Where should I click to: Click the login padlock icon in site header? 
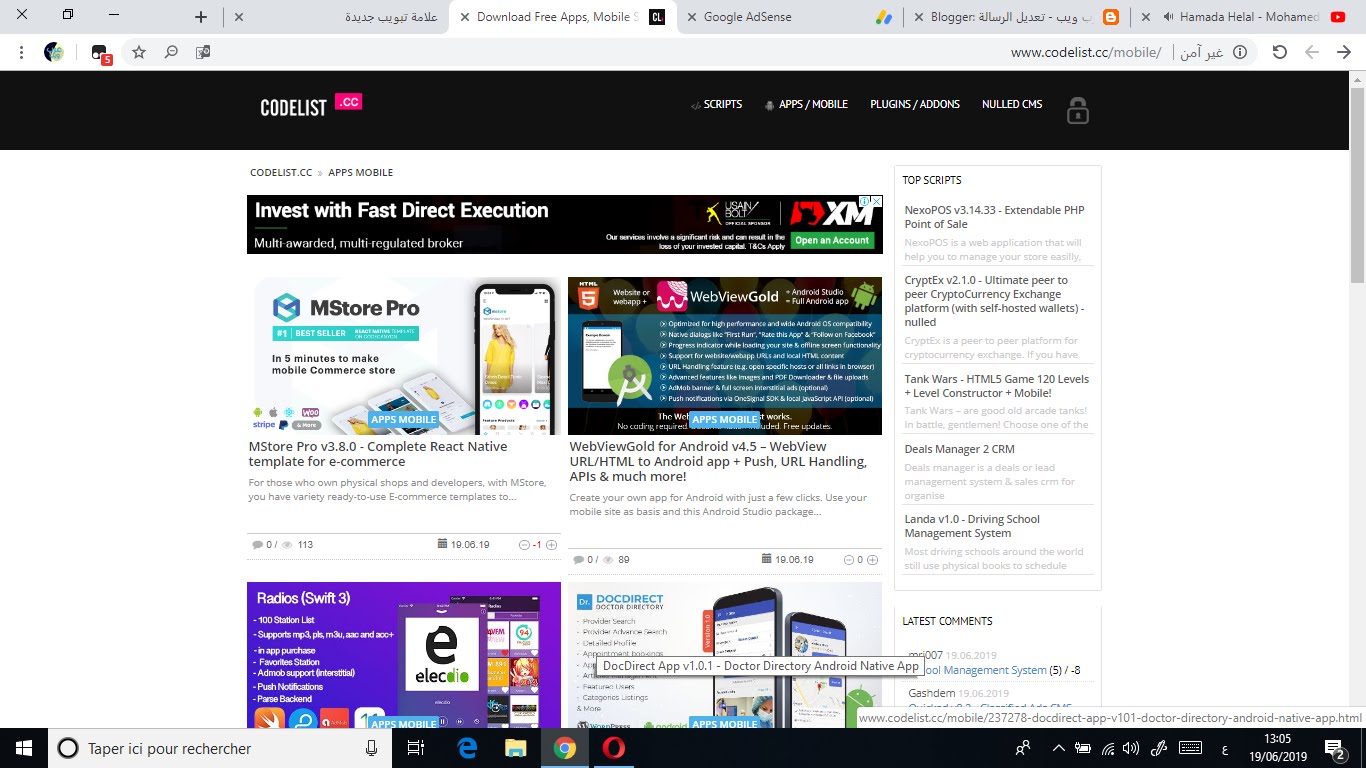1077,110
